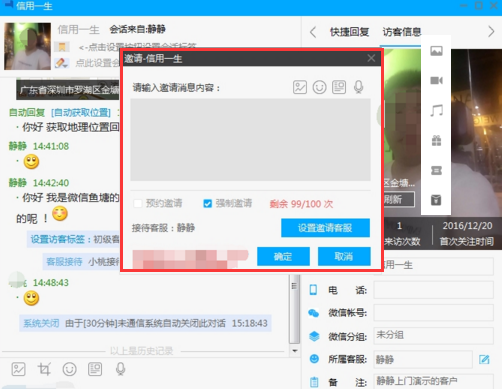Click smiley emoji under 14:41:08 message
Screen dimensions: 504x389
click(31, 162)
